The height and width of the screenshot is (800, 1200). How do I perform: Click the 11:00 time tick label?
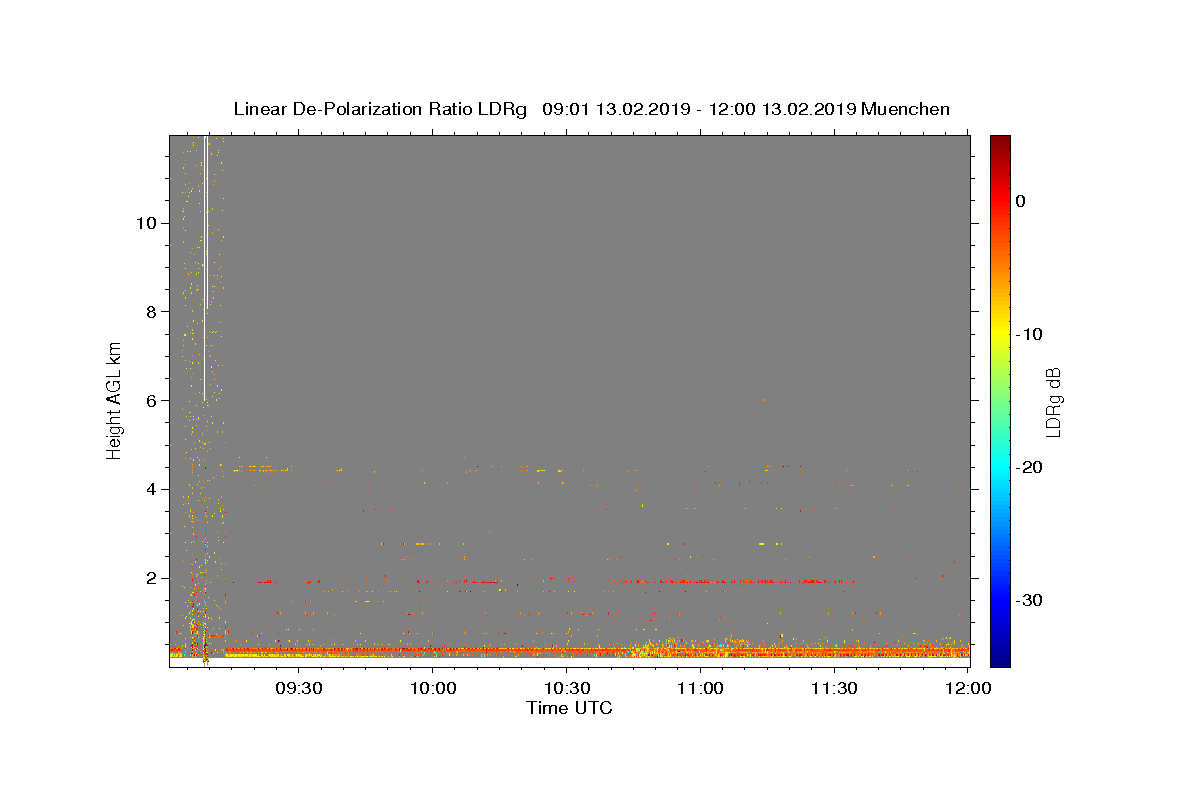[x=700, y=688]
